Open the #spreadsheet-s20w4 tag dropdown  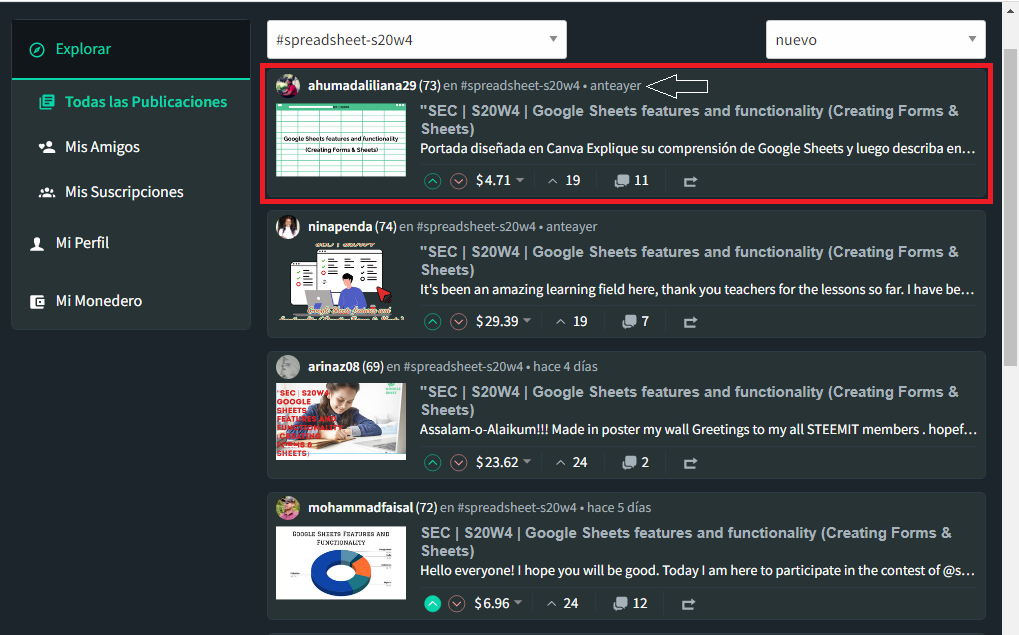pyautogui.click(x=417, y=40)
